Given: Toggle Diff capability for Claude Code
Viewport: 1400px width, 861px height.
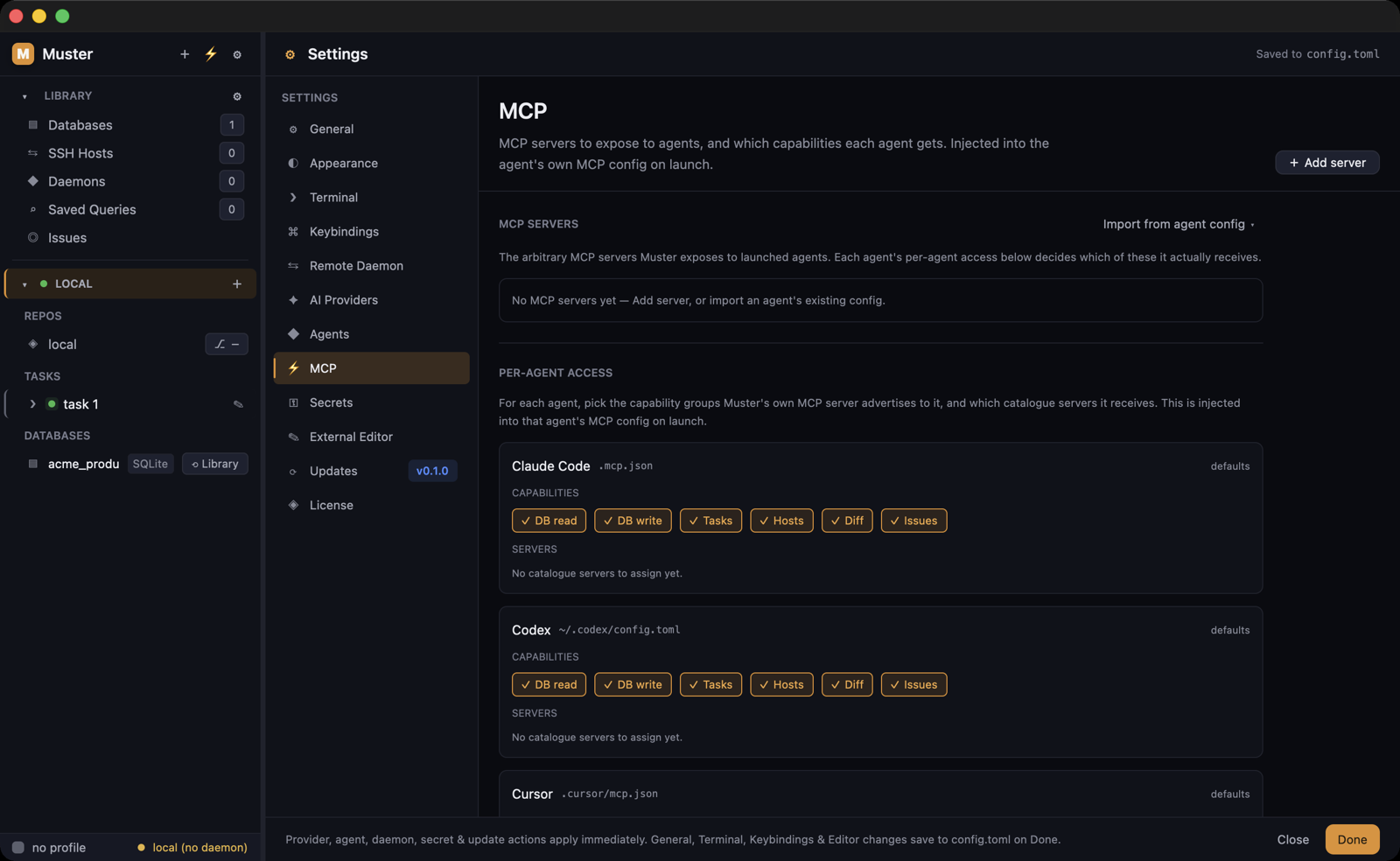Looking at the screenshot, I should [x=847, y=521].
